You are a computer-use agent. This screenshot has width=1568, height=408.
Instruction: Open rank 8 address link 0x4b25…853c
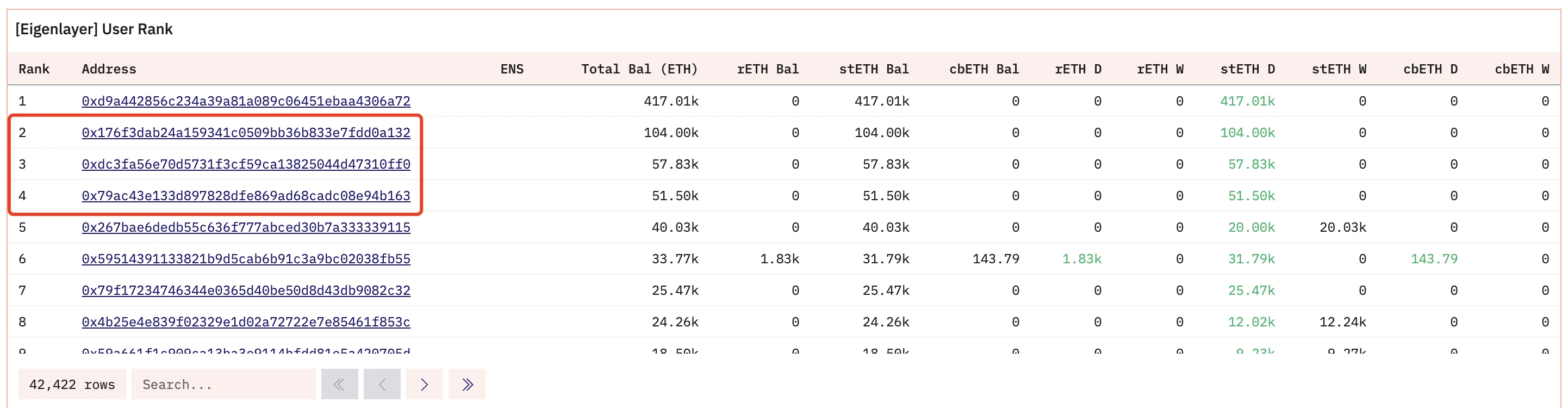(246, 322)
